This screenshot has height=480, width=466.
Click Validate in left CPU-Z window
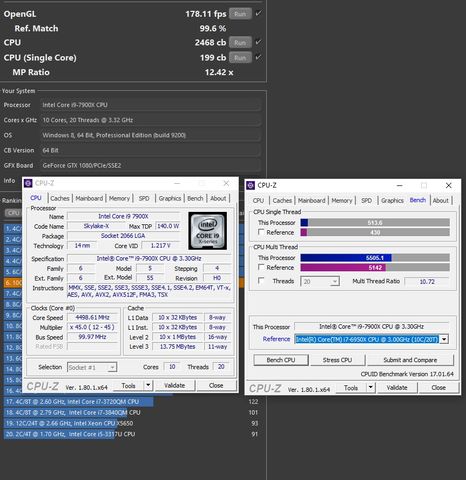[174, 385]
